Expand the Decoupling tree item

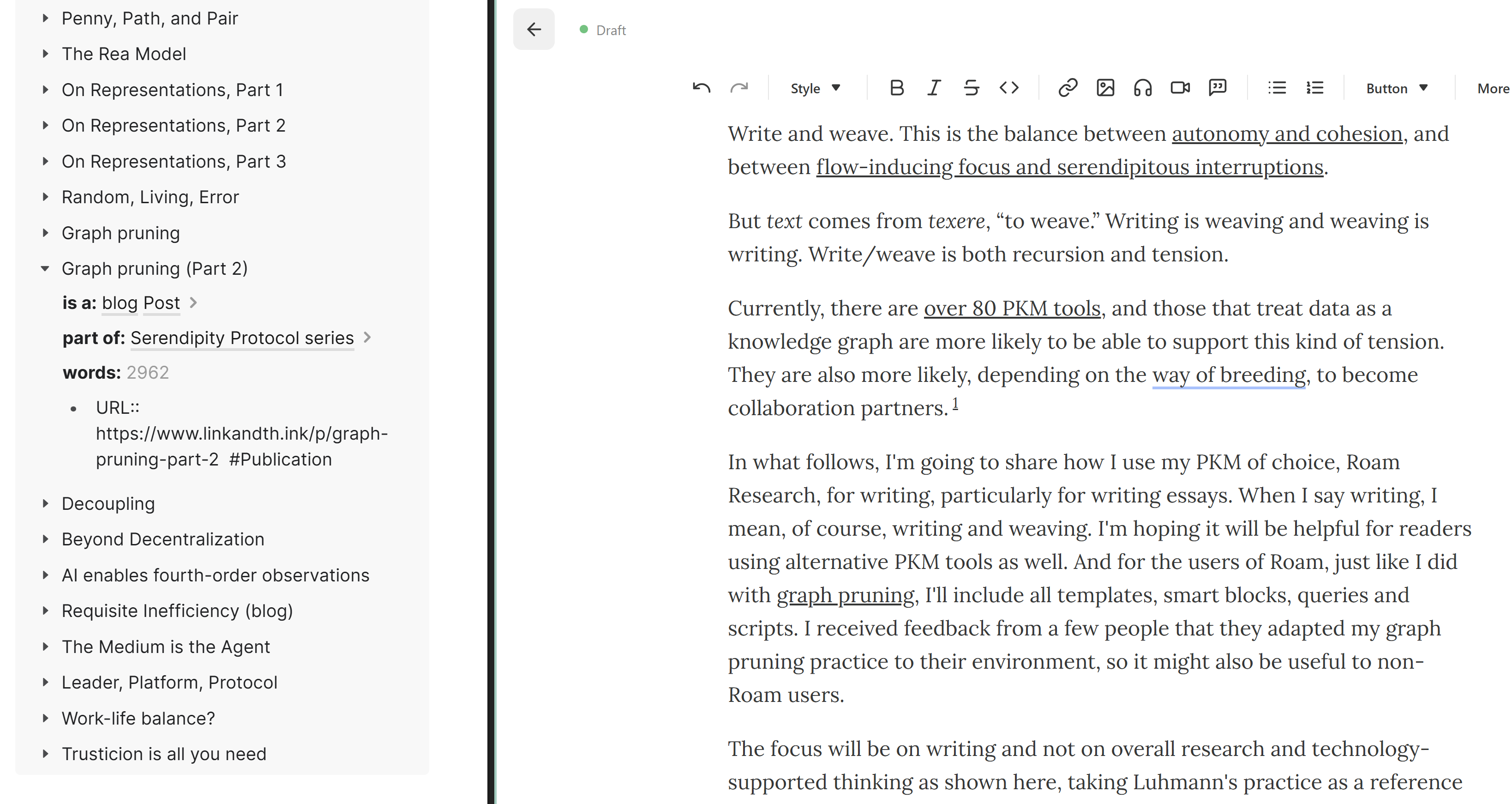point(45,503)
